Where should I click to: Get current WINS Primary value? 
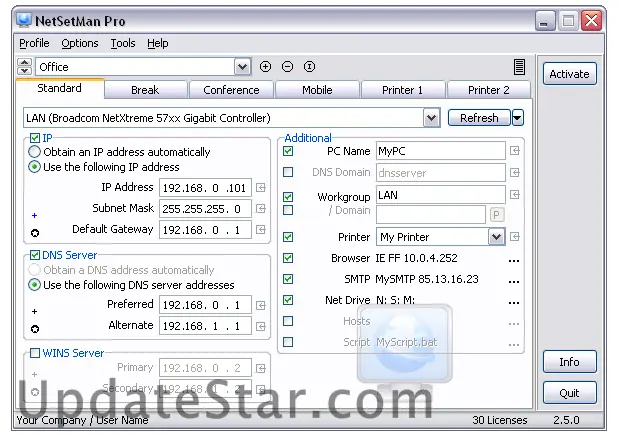(261, 368)
